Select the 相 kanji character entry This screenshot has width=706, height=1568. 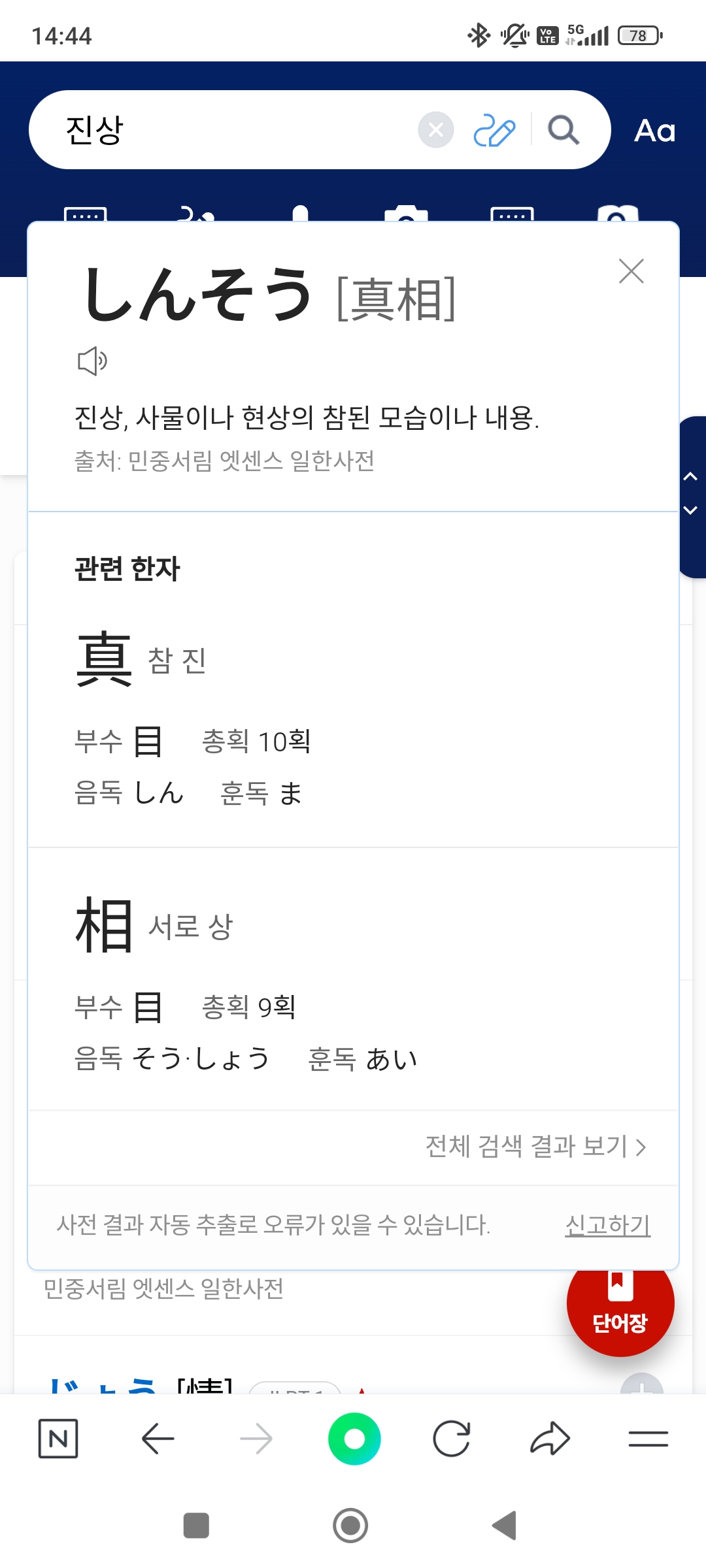(105, 924)
